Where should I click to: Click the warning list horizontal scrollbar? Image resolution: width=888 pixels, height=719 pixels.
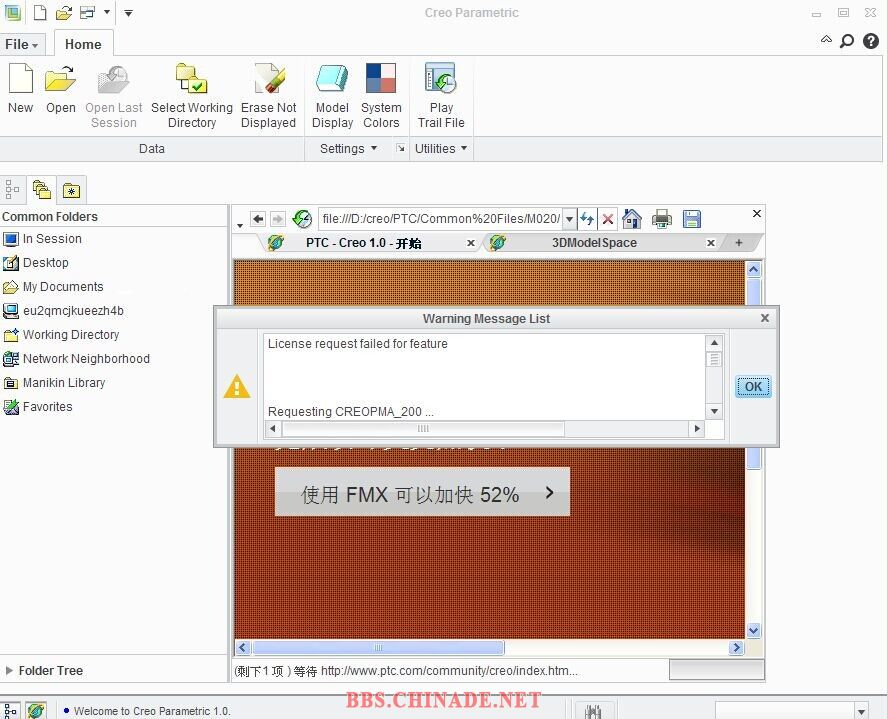[x=423, y=429]
